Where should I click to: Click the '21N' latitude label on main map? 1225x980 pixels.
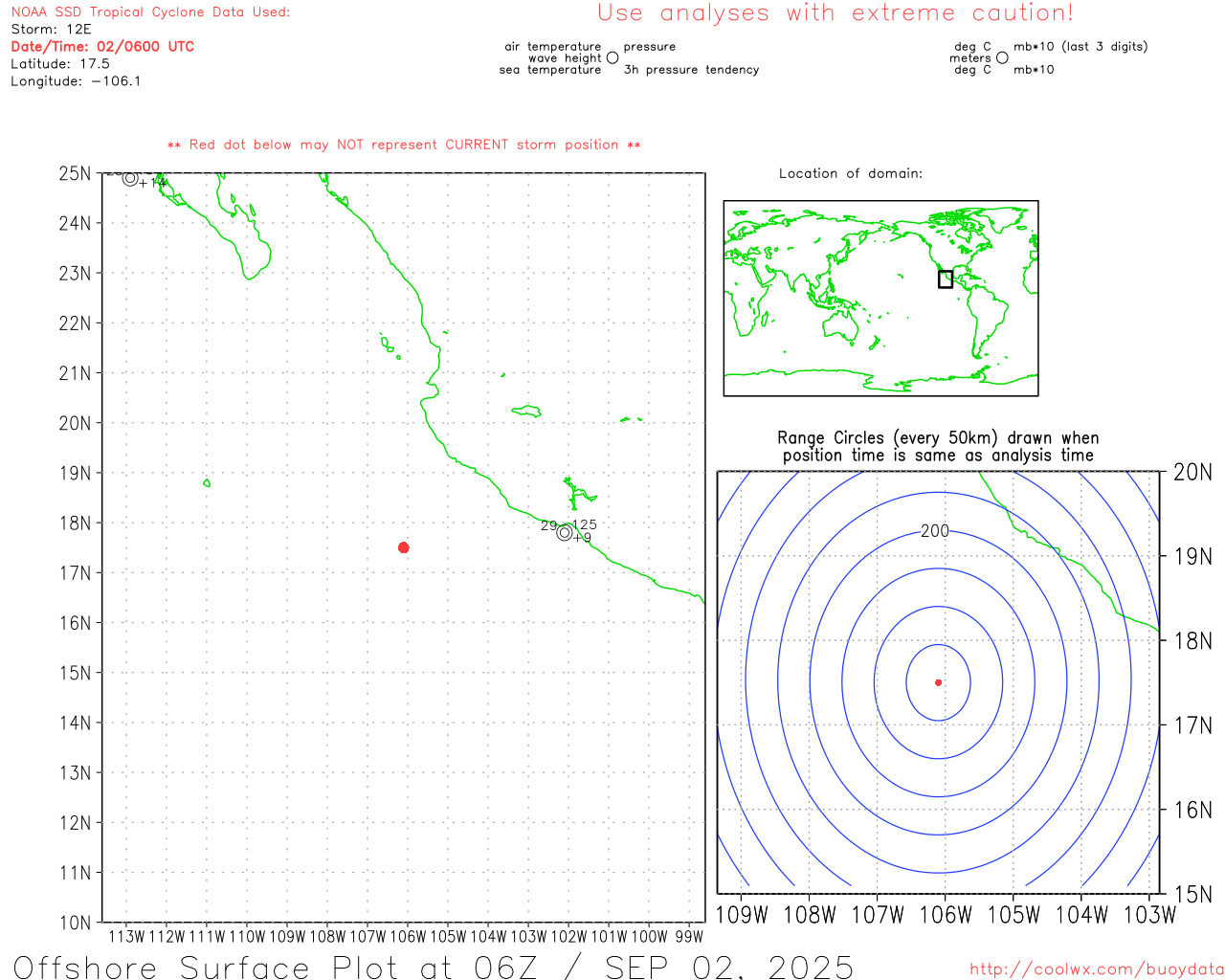click(75, 373)
